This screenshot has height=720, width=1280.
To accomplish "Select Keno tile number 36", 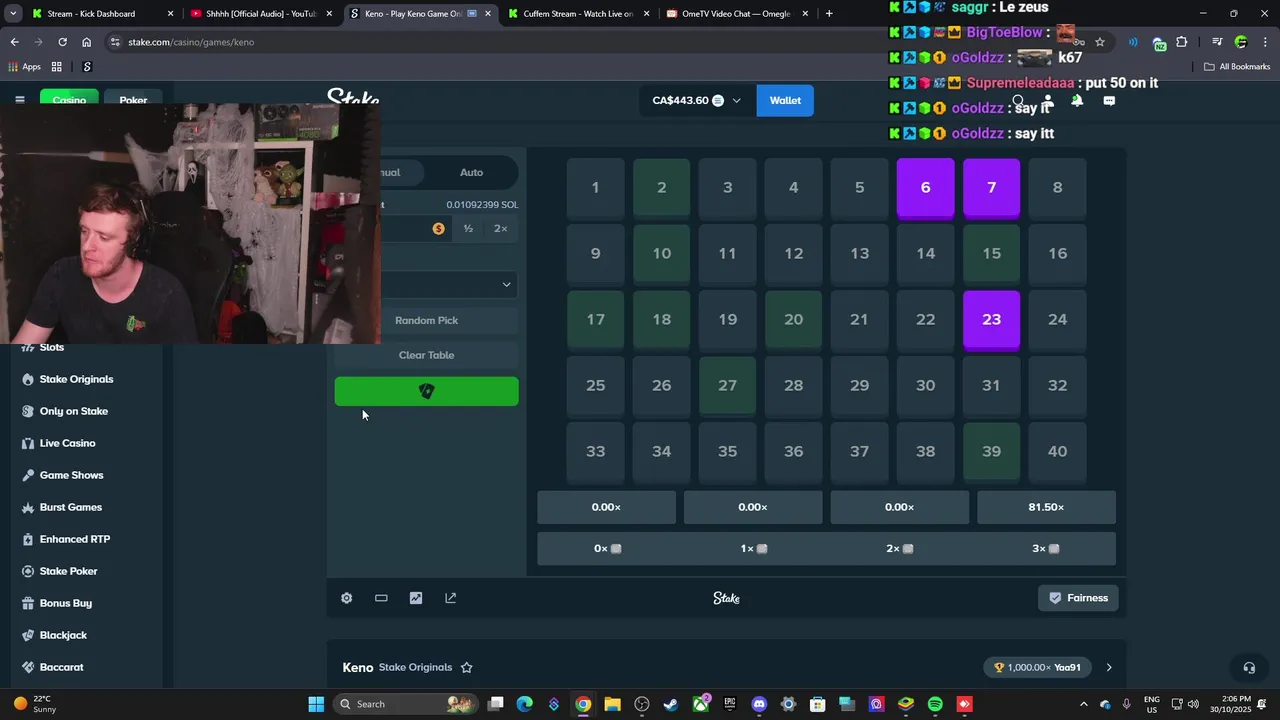I will point(794,451).
